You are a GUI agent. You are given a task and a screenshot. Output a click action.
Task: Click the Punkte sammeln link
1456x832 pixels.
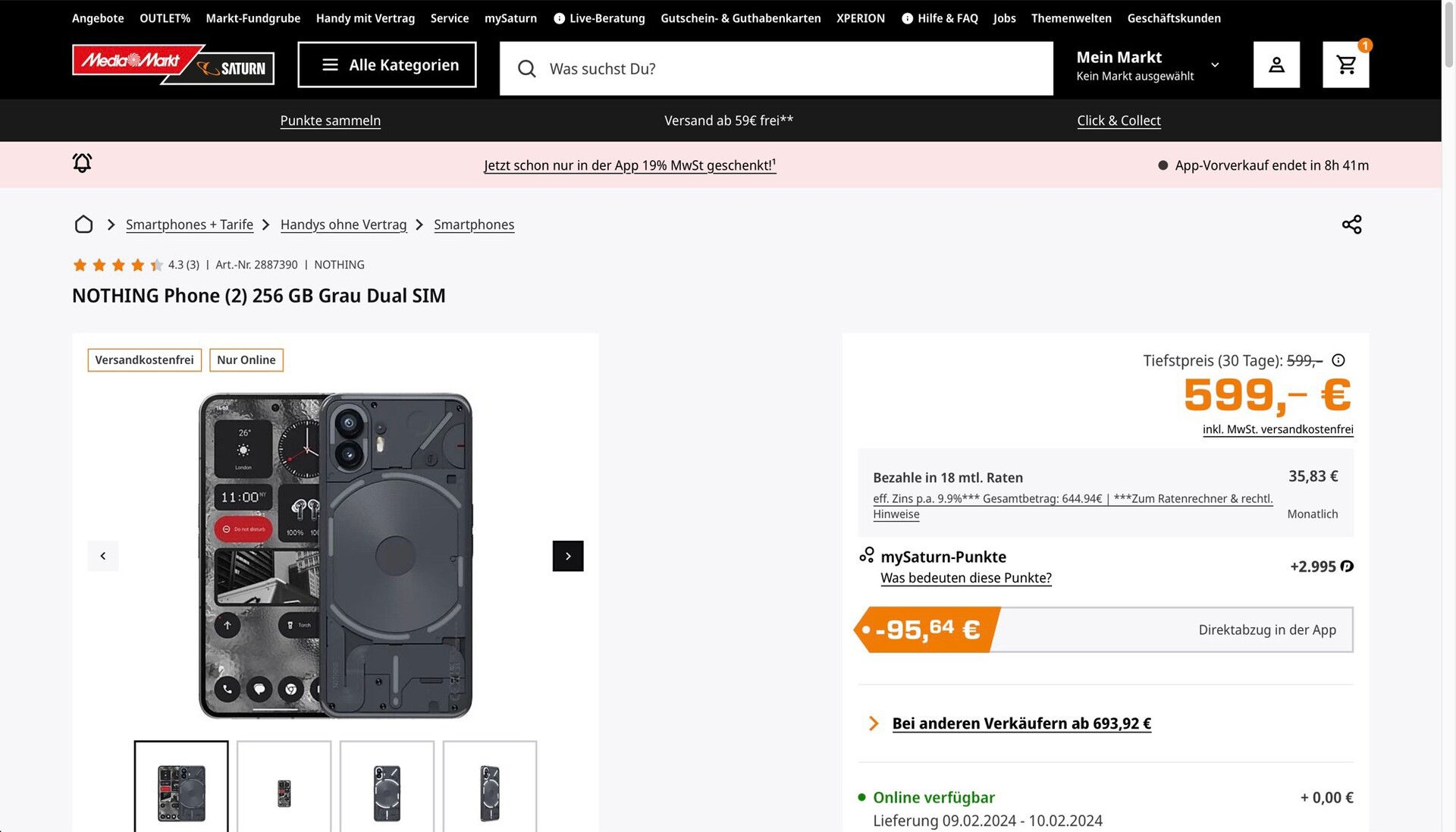[330, 121]
